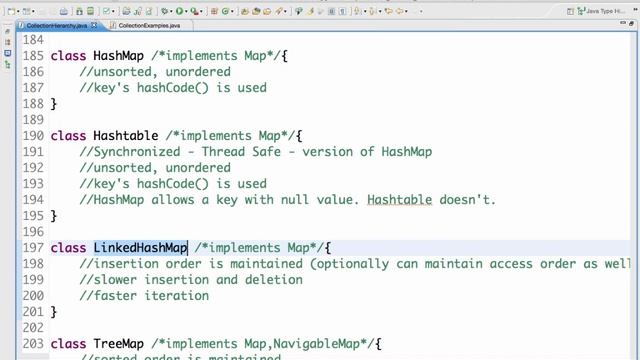This screenshot has height=360, width=640.
Task: Click the TreeMap class name on line 203
Action: pos(118,344)
